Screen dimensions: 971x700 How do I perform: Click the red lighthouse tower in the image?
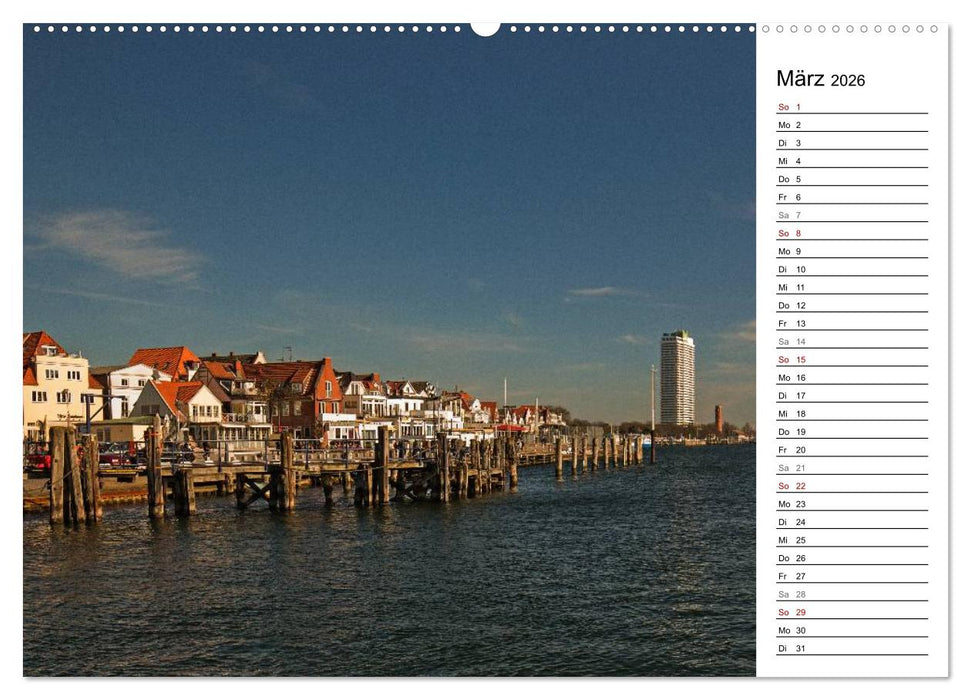point(718,413)
